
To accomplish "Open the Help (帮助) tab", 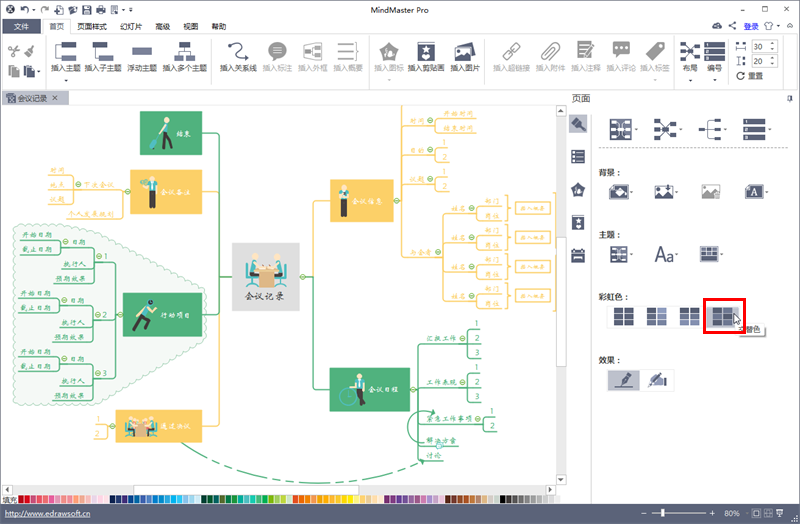I will pyautogui.click(x=219, y=27).
